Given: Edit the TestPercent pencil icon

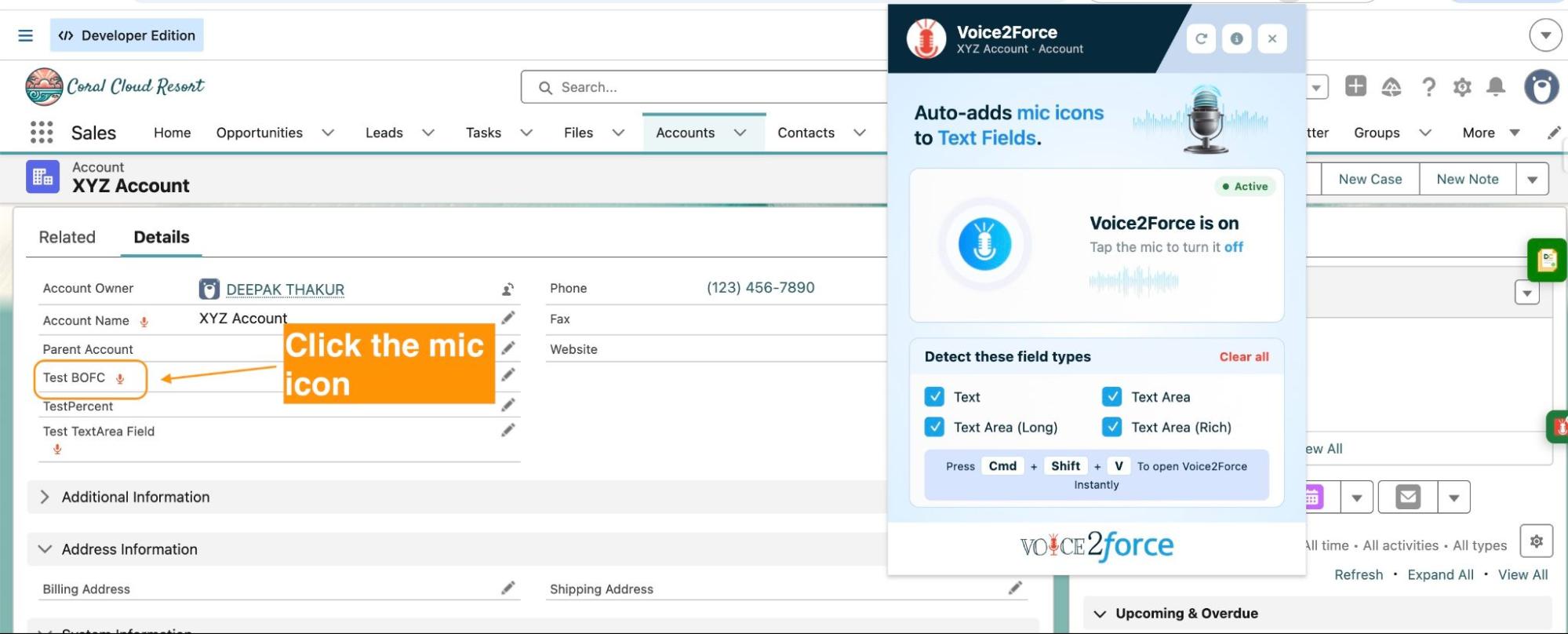Looking at the screenshot, I should pos(508,405).
